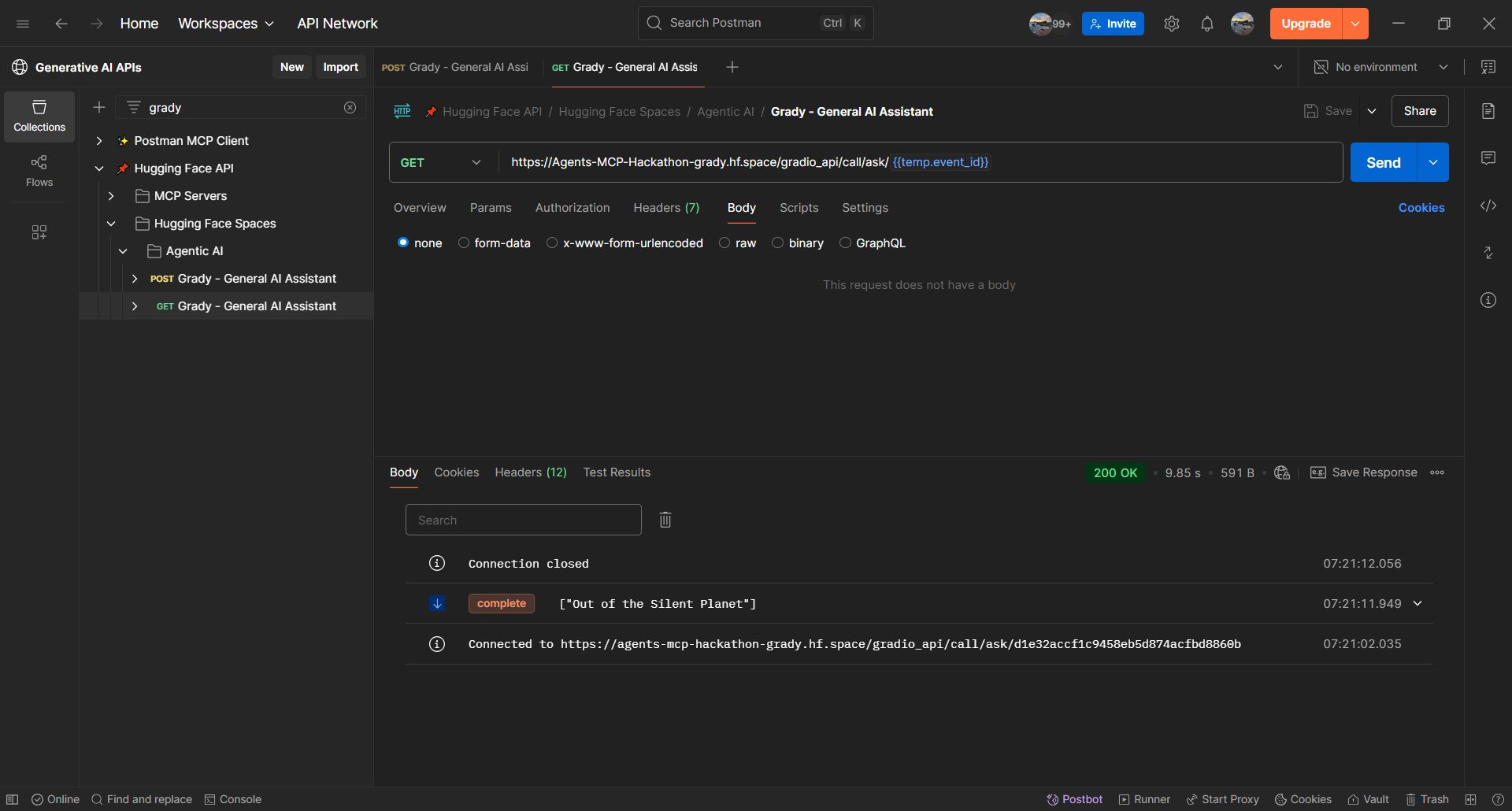
Task: Open new request tab with plus icon
Action: 732,68
